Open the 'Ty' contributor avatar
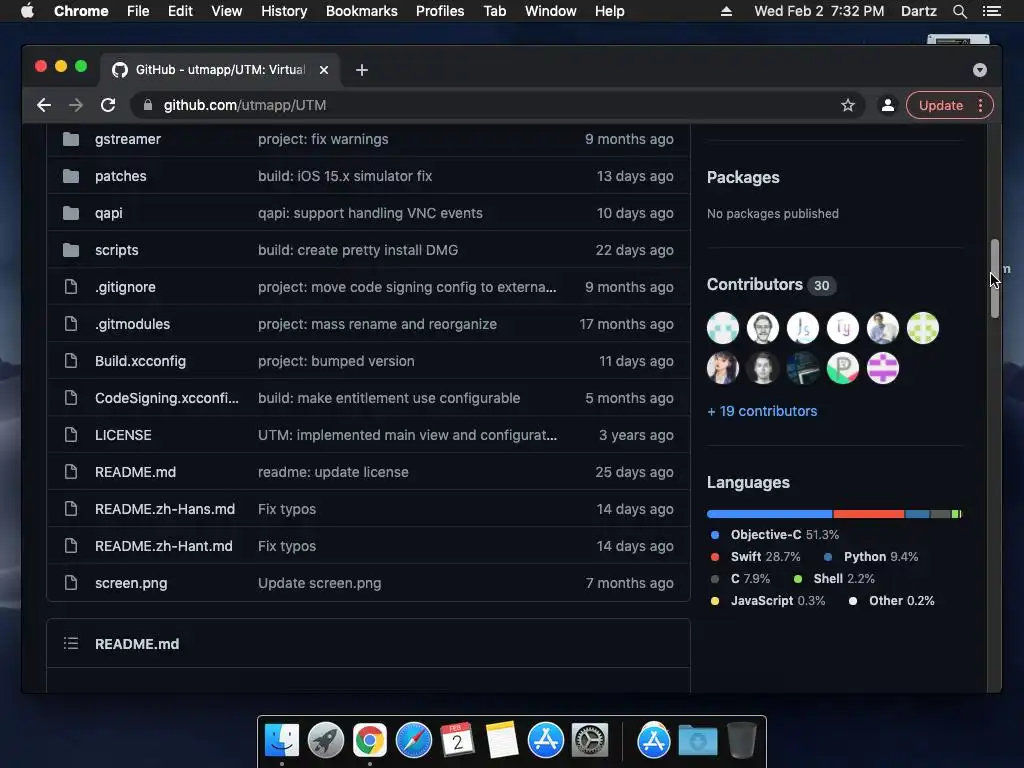The image size is (1024, 768). pyautogui.click(x=842, y=328)
